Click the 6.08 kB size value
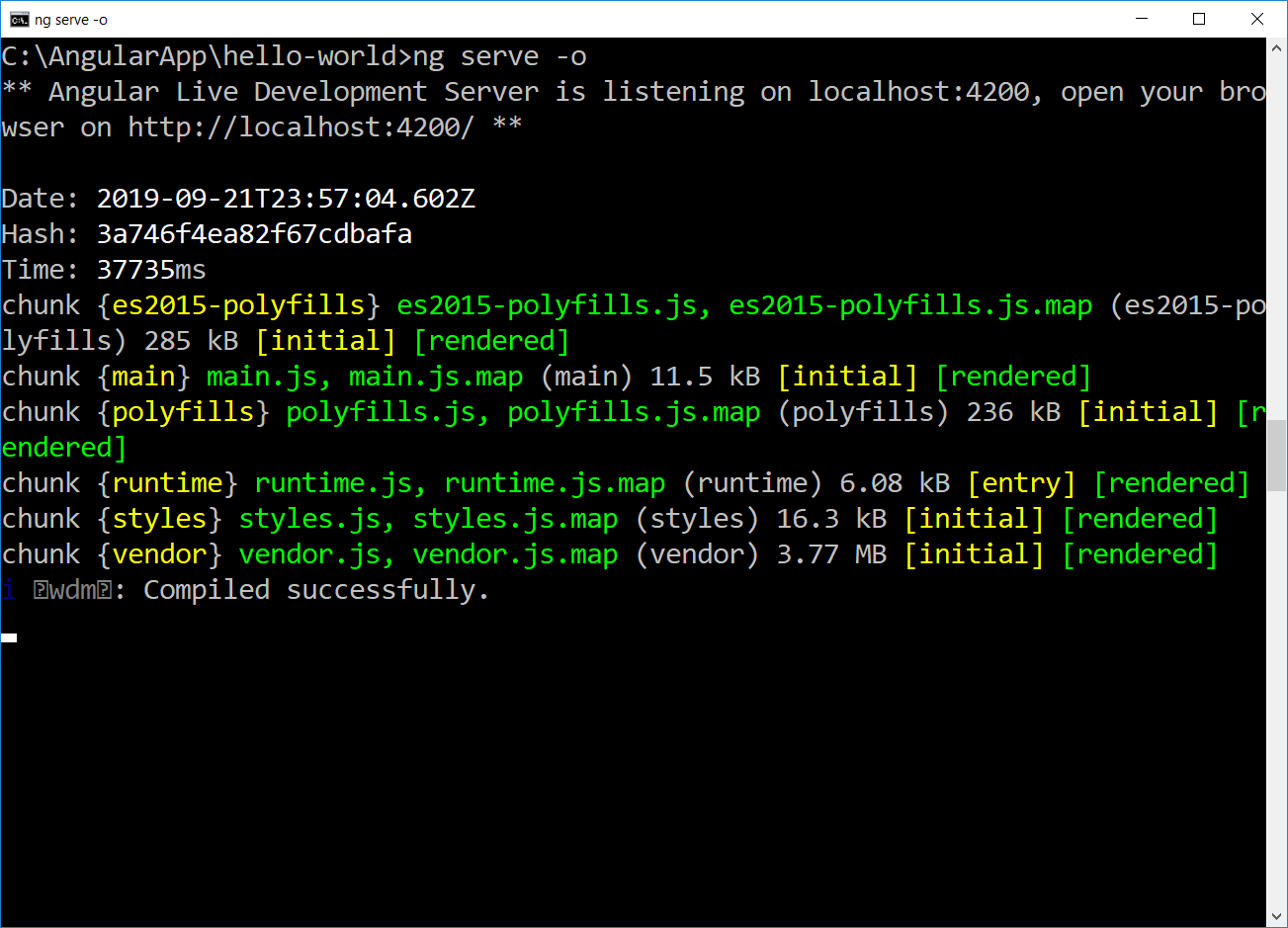 pyautogui.click(x=895, y=483)
